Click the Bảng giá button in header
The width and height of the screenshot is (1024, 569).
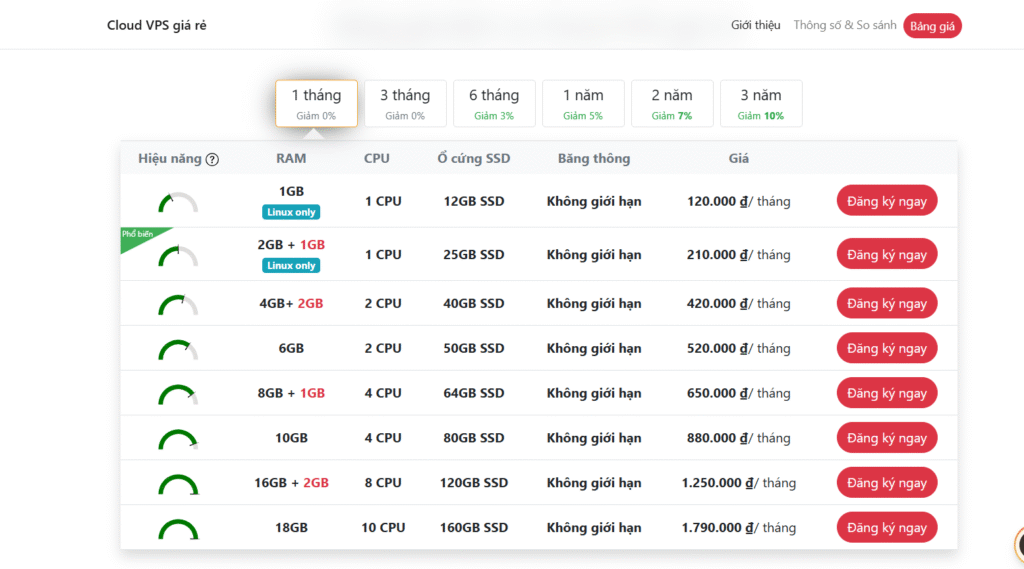tap(932, 26)
